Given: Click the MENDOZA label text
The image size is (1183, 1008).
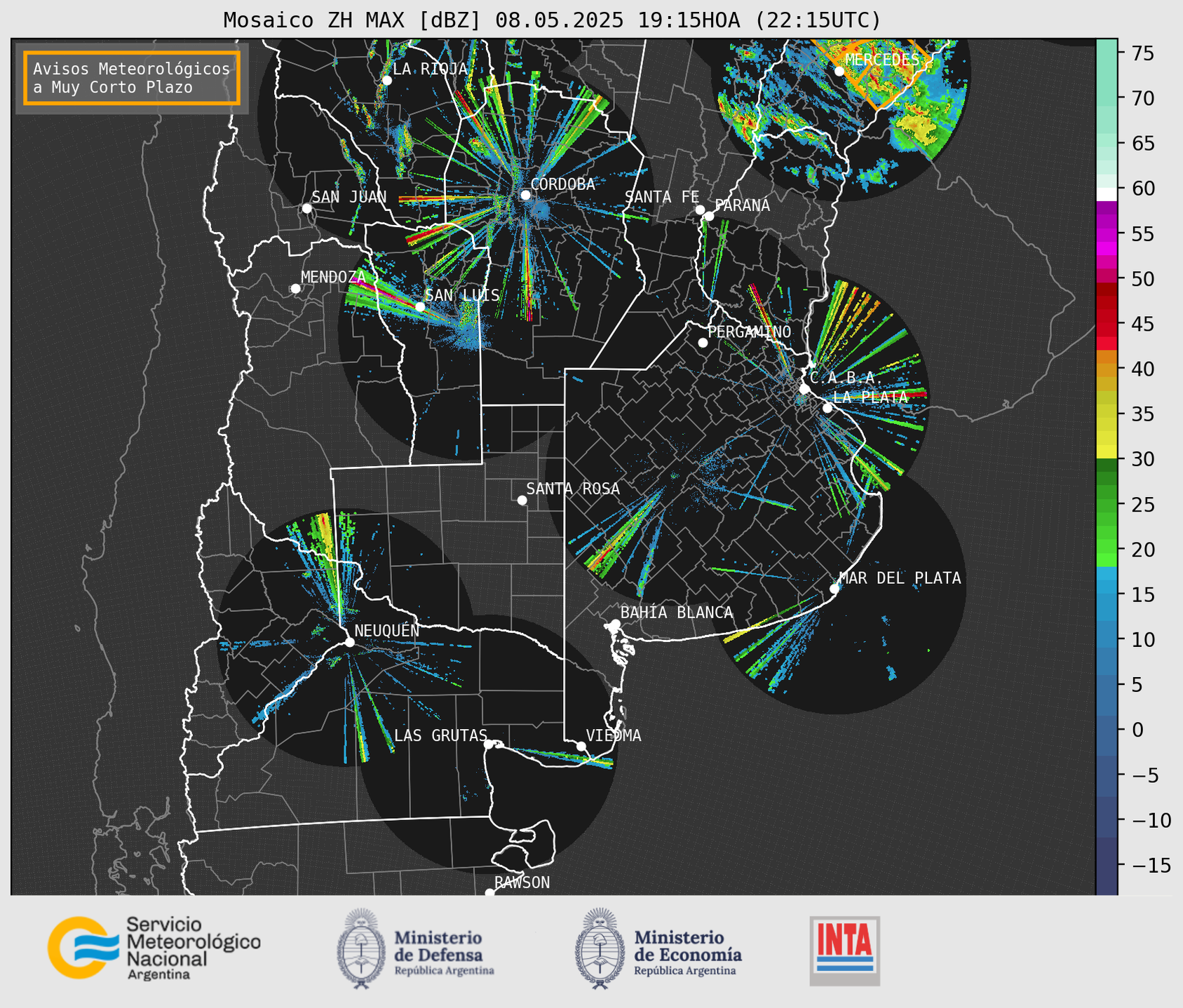Looking at the screenshot, I should (333, 278).
